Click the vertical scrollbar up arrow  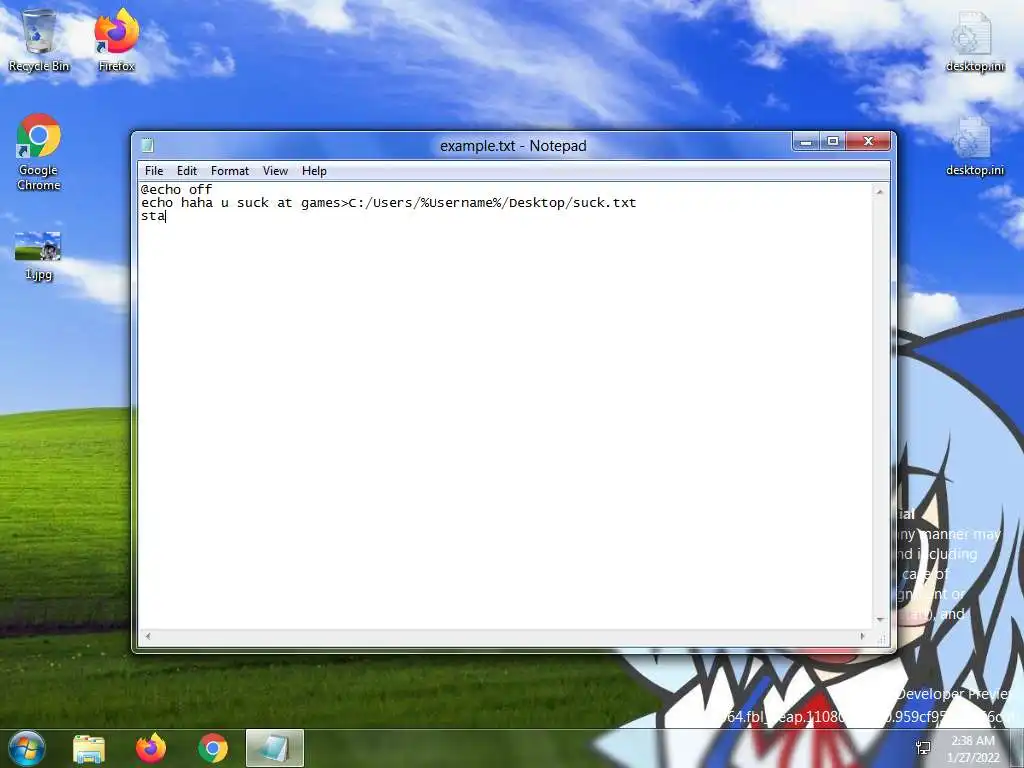[880, 191]
